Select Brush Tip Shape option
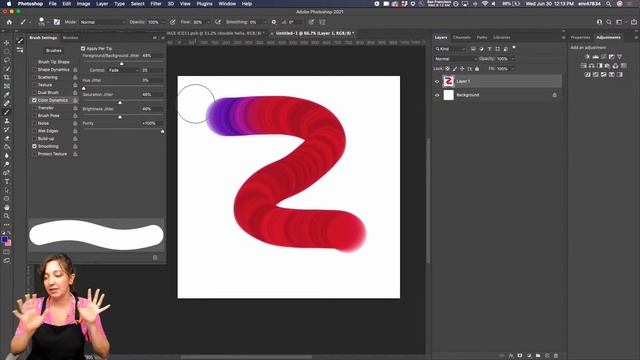The height and width of the screenshot is (360, 640). (53, 62)
